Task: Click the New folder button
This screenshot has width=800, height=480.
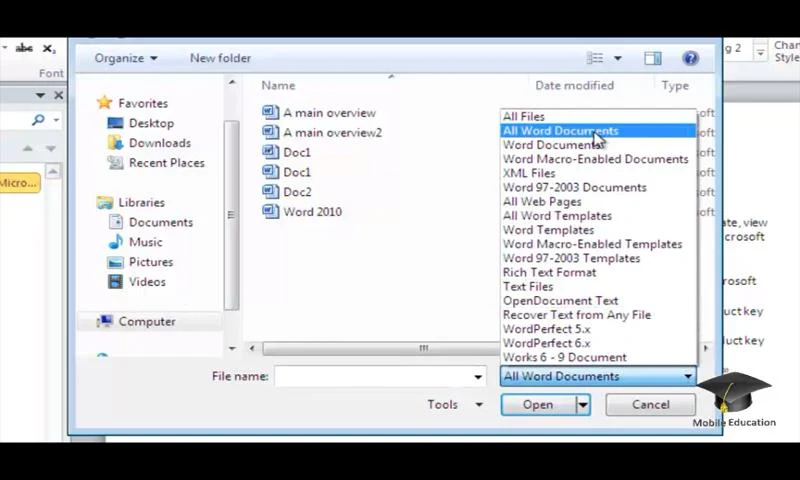Action: point(220,58)
